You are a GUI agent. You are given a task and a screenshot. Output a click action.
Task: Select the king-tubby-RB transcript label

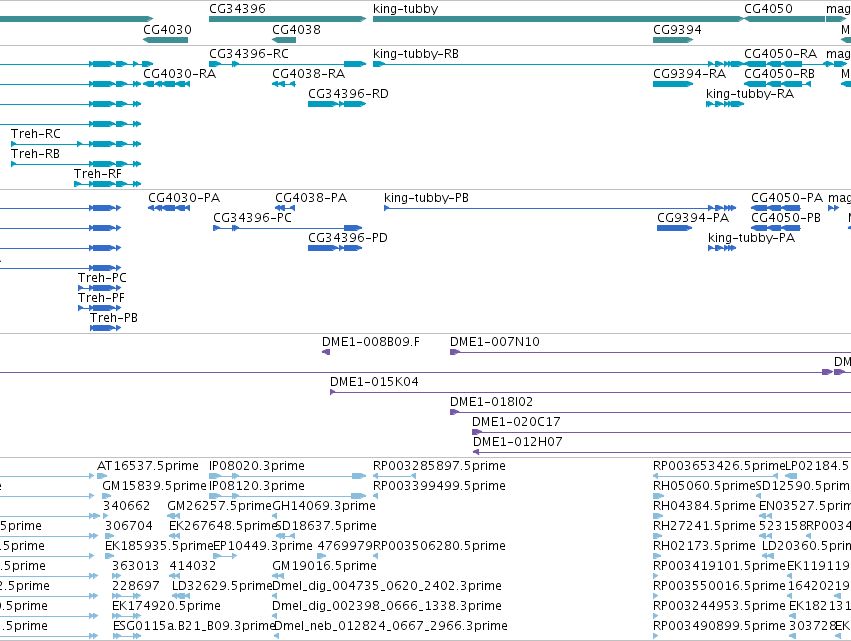(x=416, y=54)
